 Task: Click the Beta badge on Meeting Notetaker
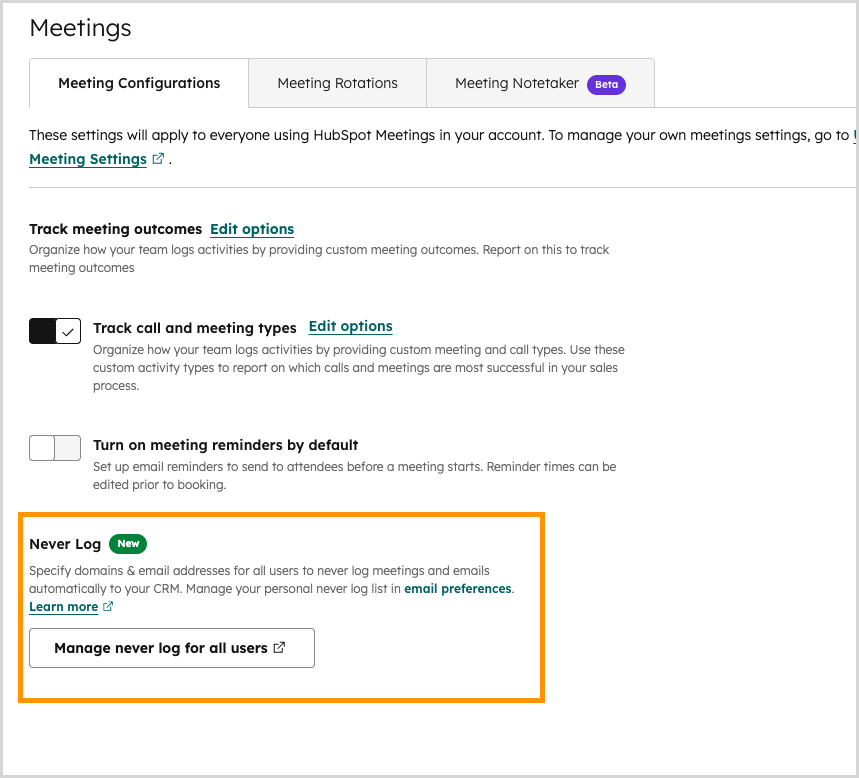coord(606,85)
